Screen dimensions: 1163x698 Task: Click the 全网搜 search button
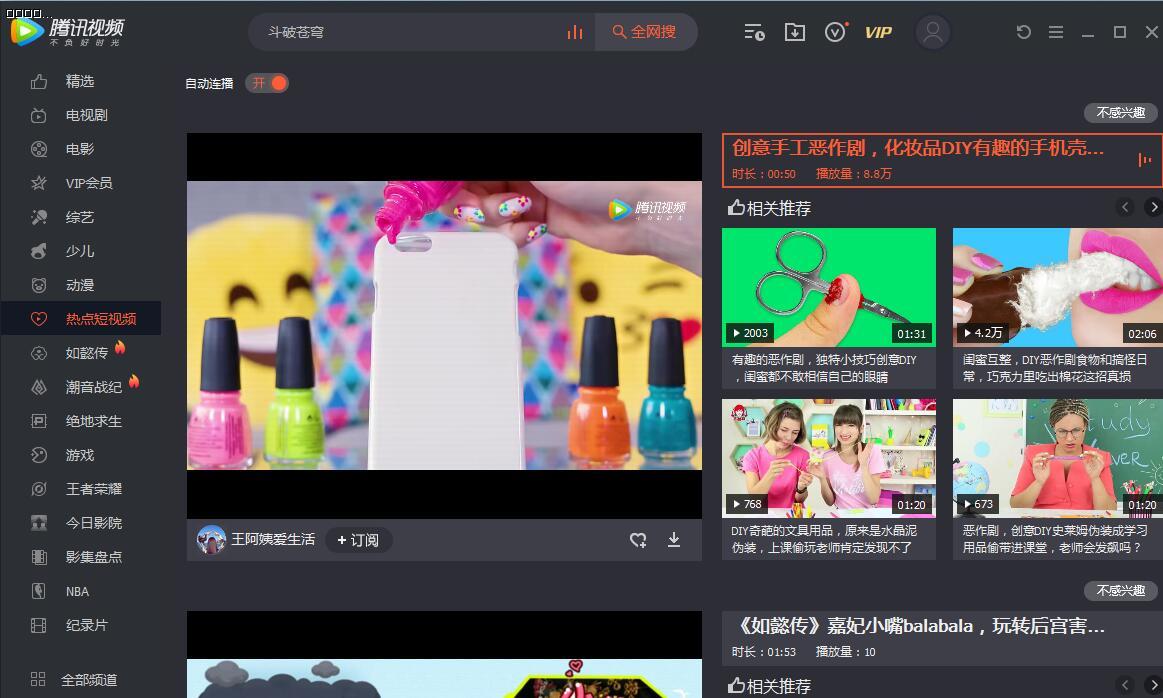tap(645, 32)
